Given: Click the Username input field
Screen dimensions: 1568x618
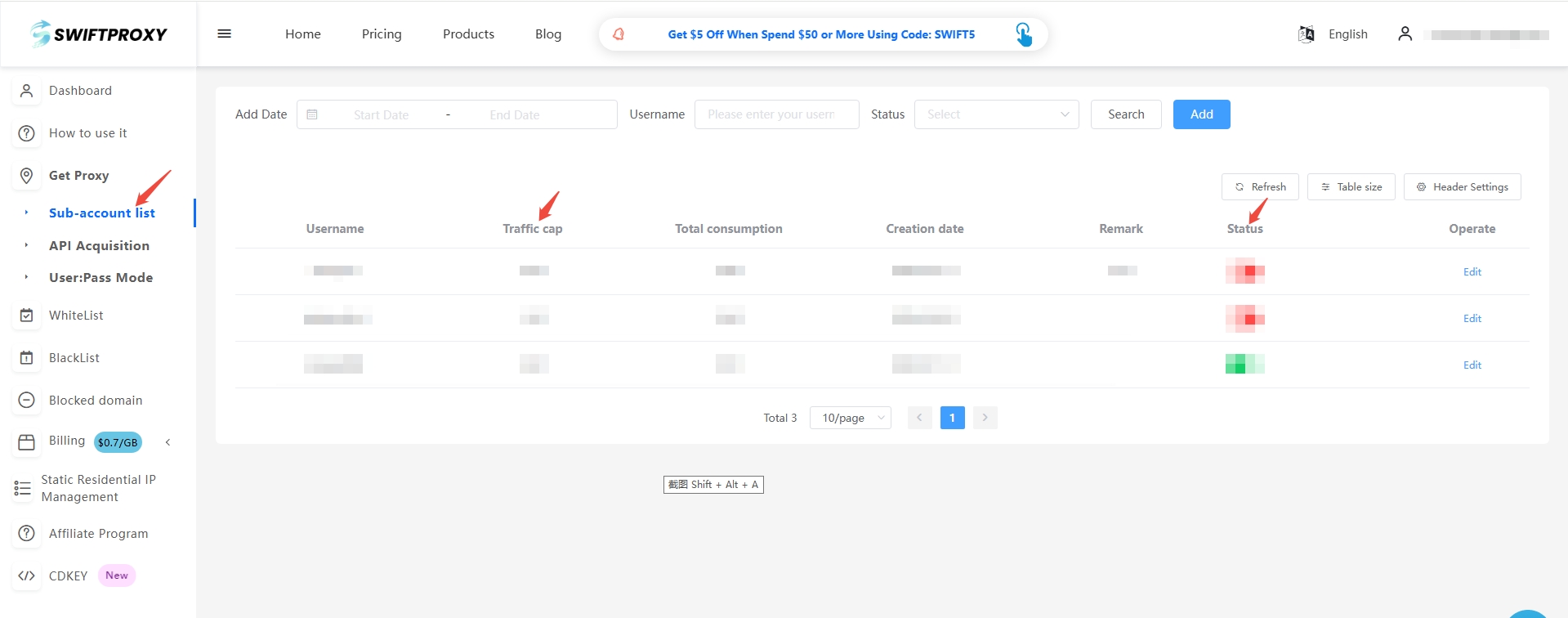Looking at the screenshot, I should point(776,114).
